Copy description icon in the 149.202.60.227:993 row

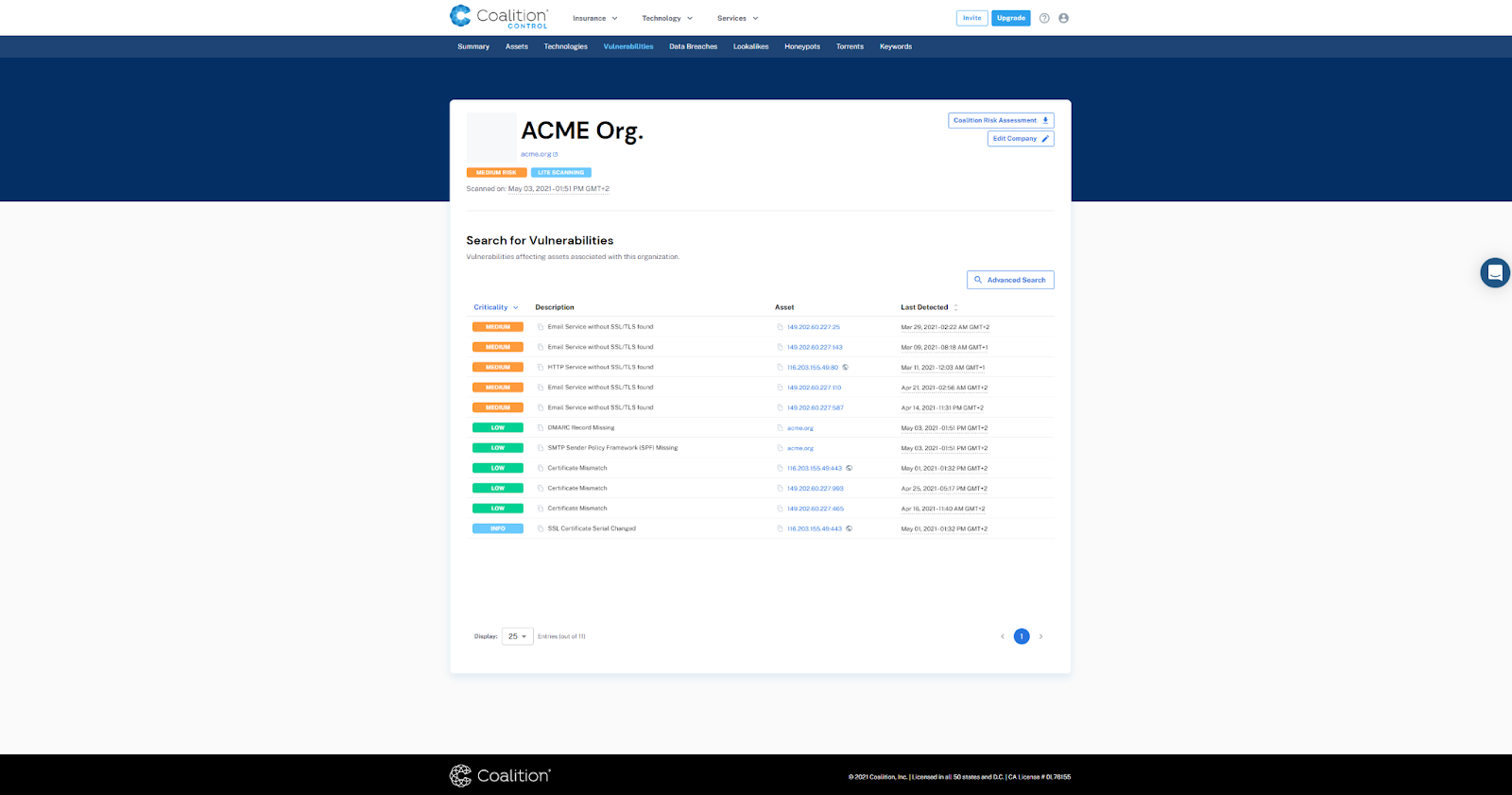(541, 489)
